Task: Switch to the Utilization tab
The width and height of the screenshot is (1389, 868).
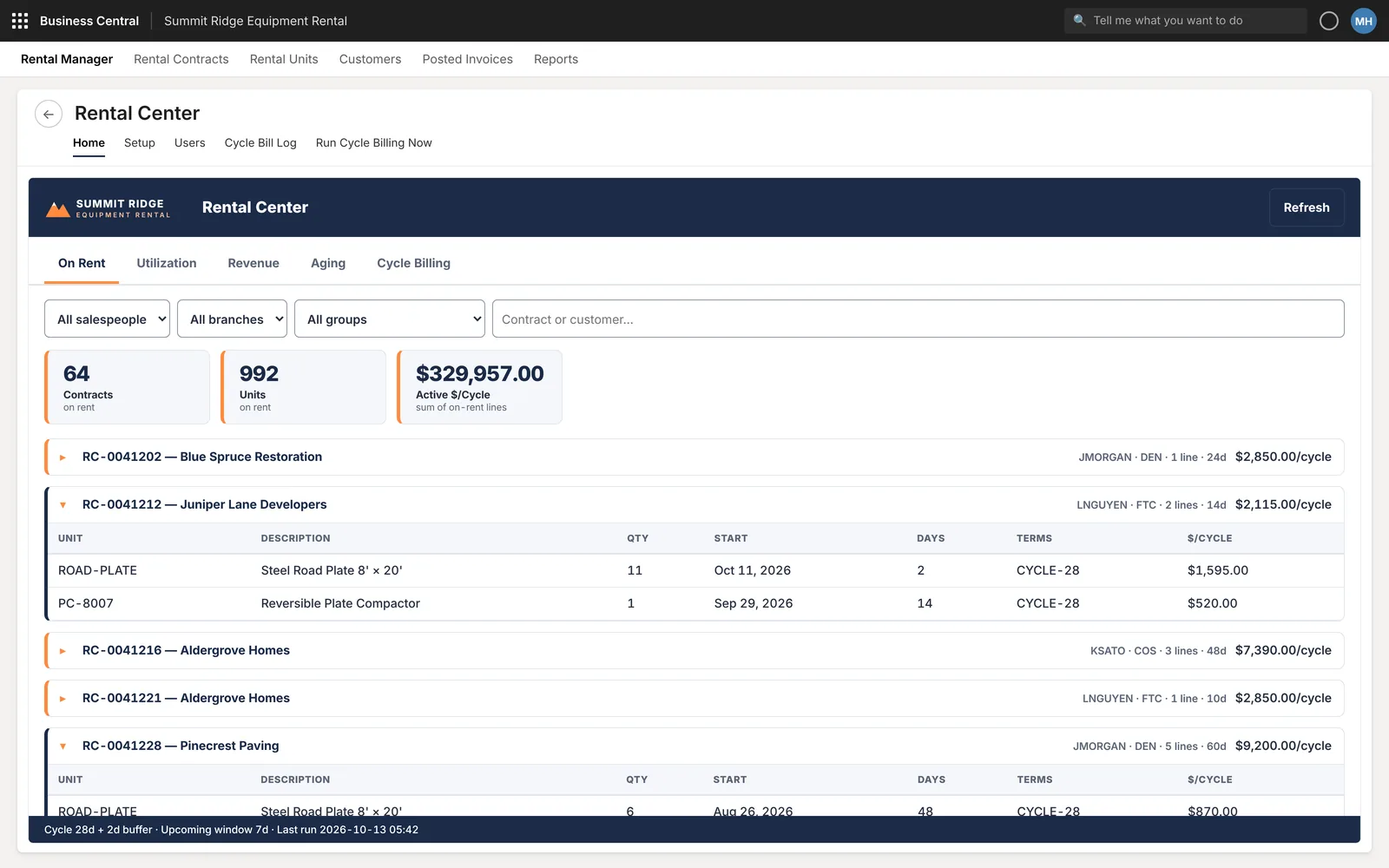Action: pyautogui.click(x=167, y=263)
